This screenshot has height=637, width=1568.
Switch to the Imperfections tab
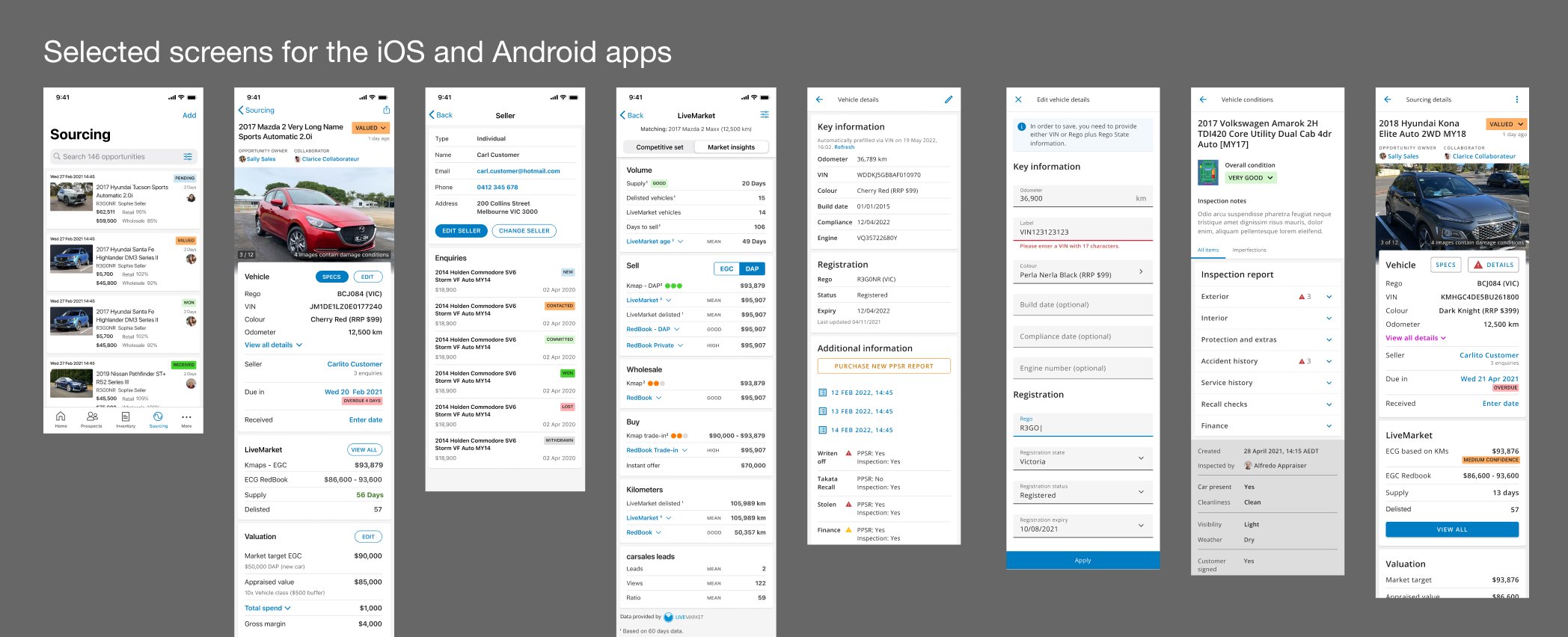click(x=1249, y=250)
